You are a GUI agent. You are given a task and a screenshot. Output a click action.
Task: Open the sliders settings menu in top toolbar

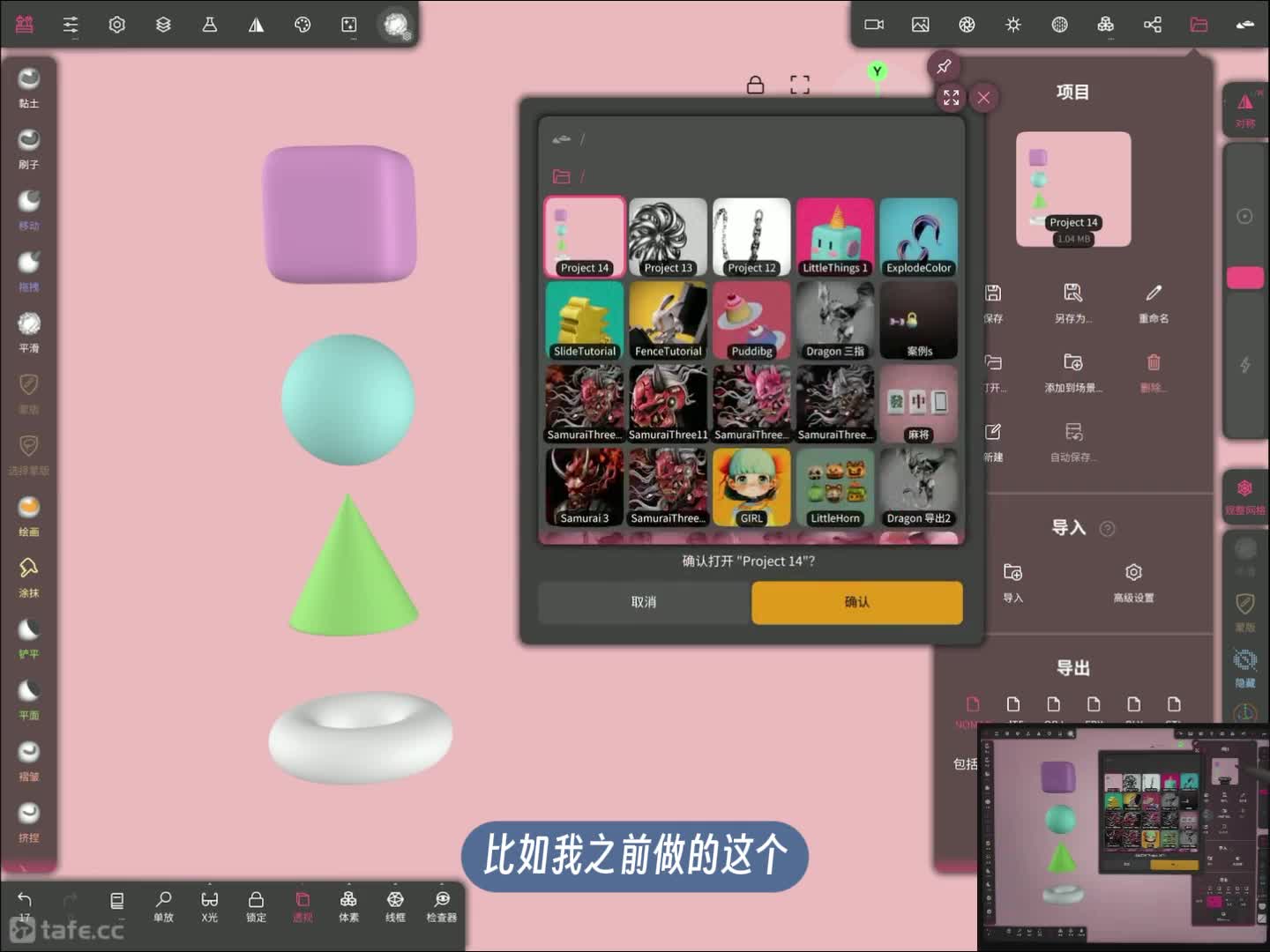71,25
